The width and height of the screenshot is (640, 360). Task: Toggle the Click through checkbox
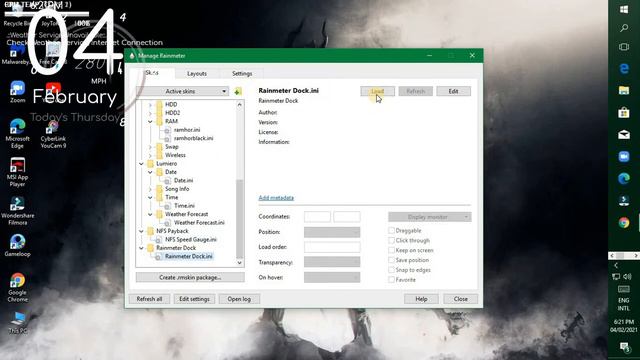click(391, 240)
